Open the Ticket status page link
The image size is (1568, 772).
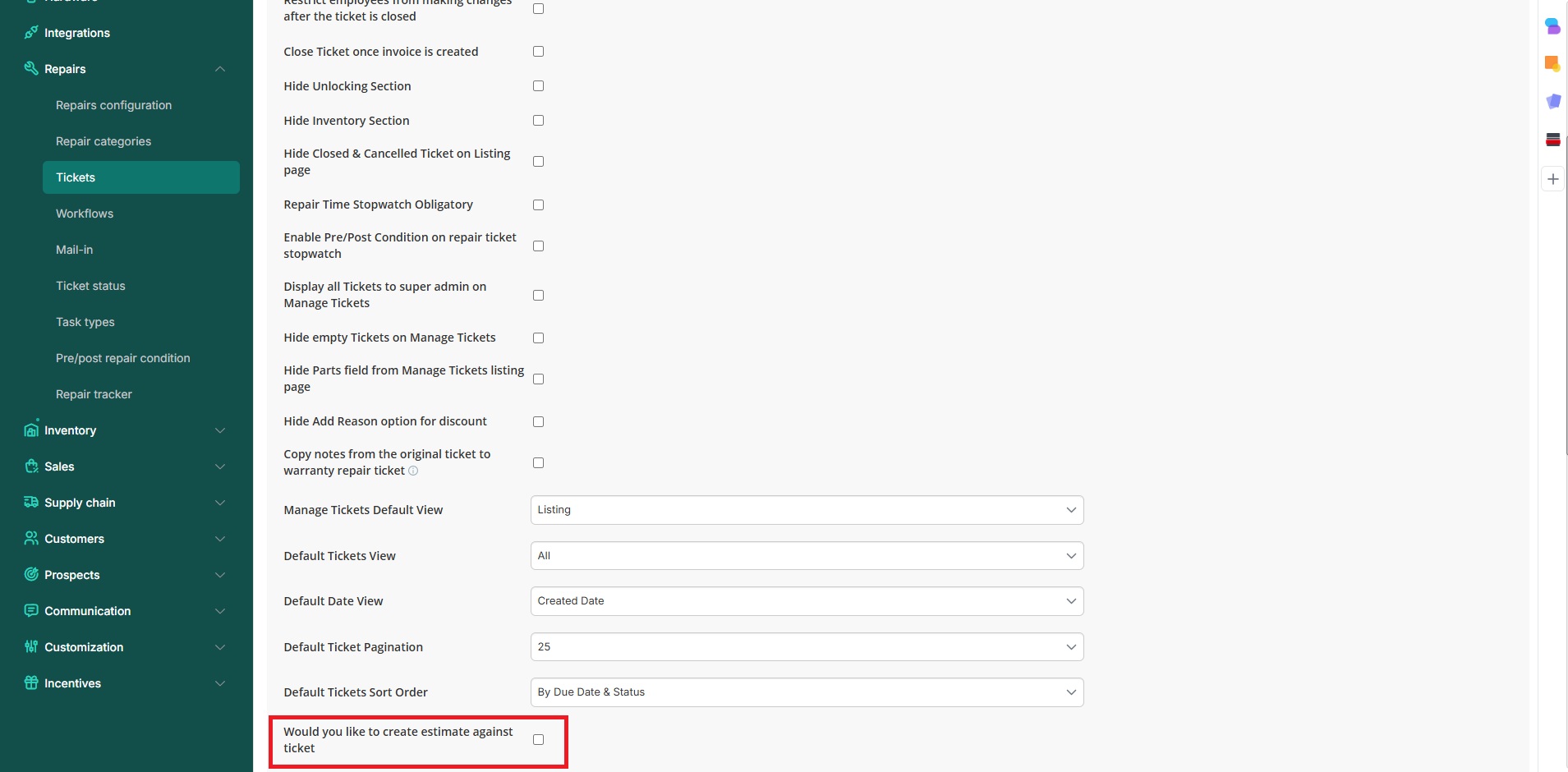pyautogui.click(x=90, y=286)
